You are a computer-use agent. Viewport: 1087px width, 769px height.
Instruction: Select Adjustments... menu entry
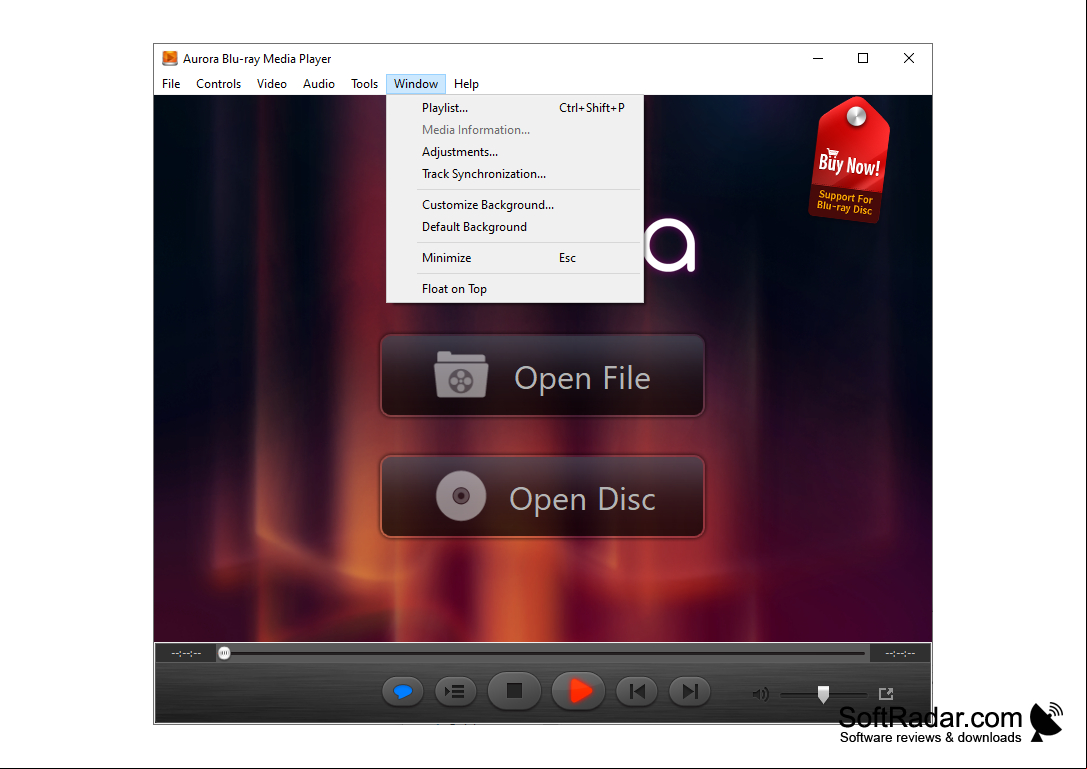pos(515,152)
